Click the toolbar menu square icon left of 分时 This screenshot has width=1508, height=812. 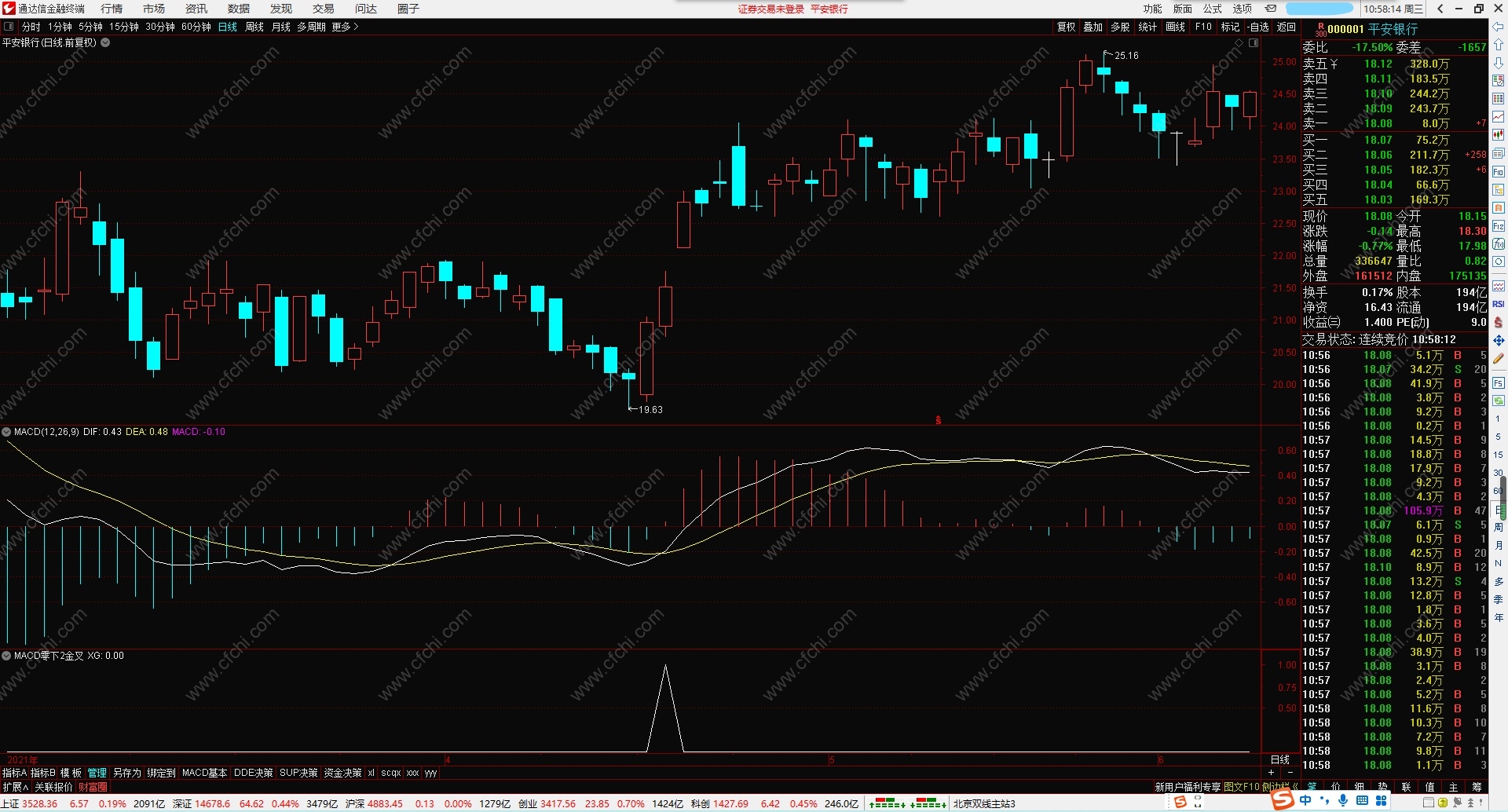[x=9, y=27]
